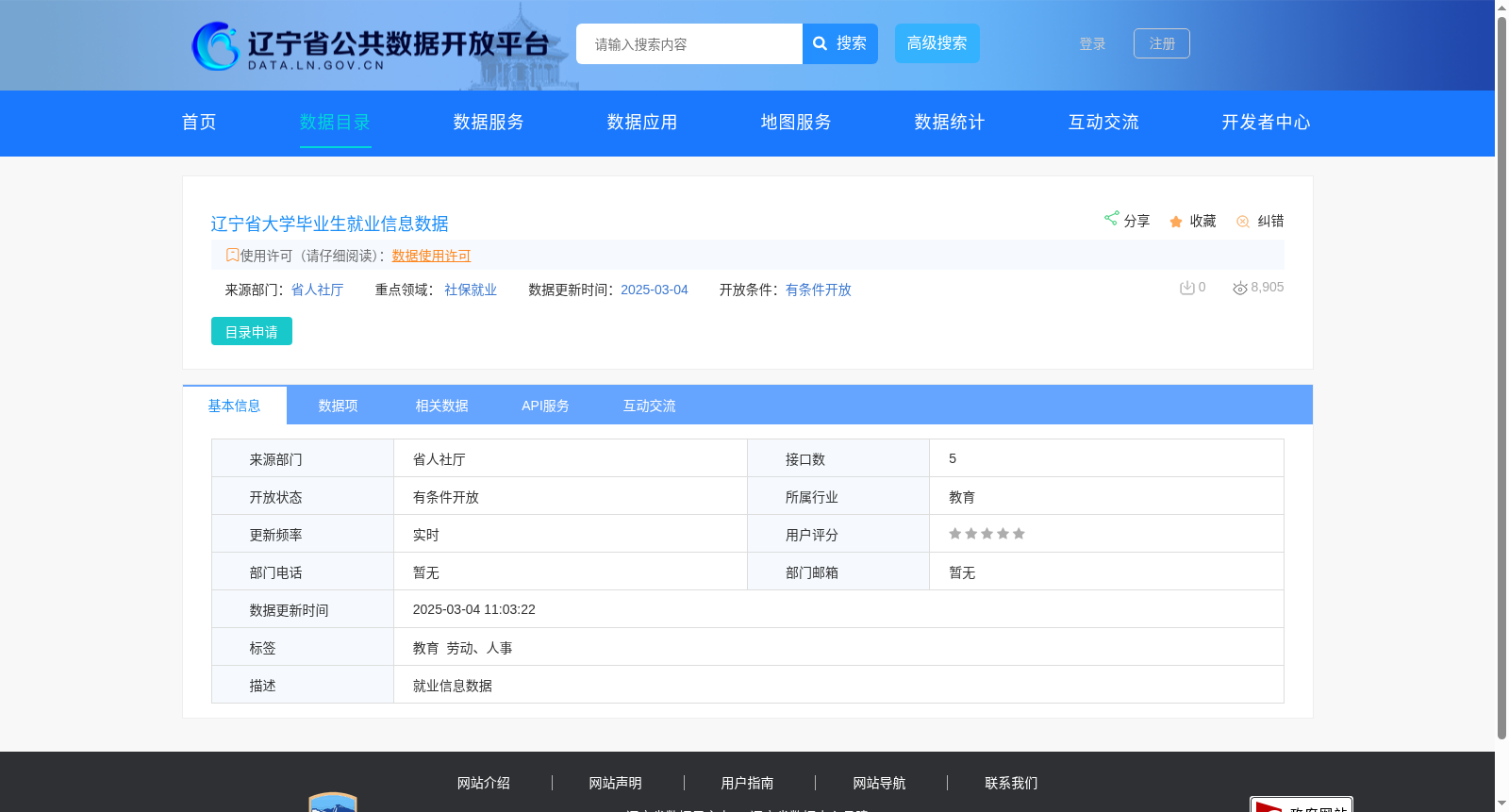Click the view count eye icon
The image size is (1509, 812).
point(1240,288)
